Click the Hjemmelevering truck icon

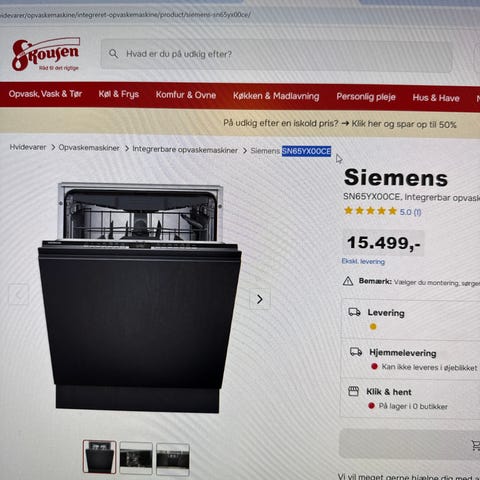[x=356, y=352]
